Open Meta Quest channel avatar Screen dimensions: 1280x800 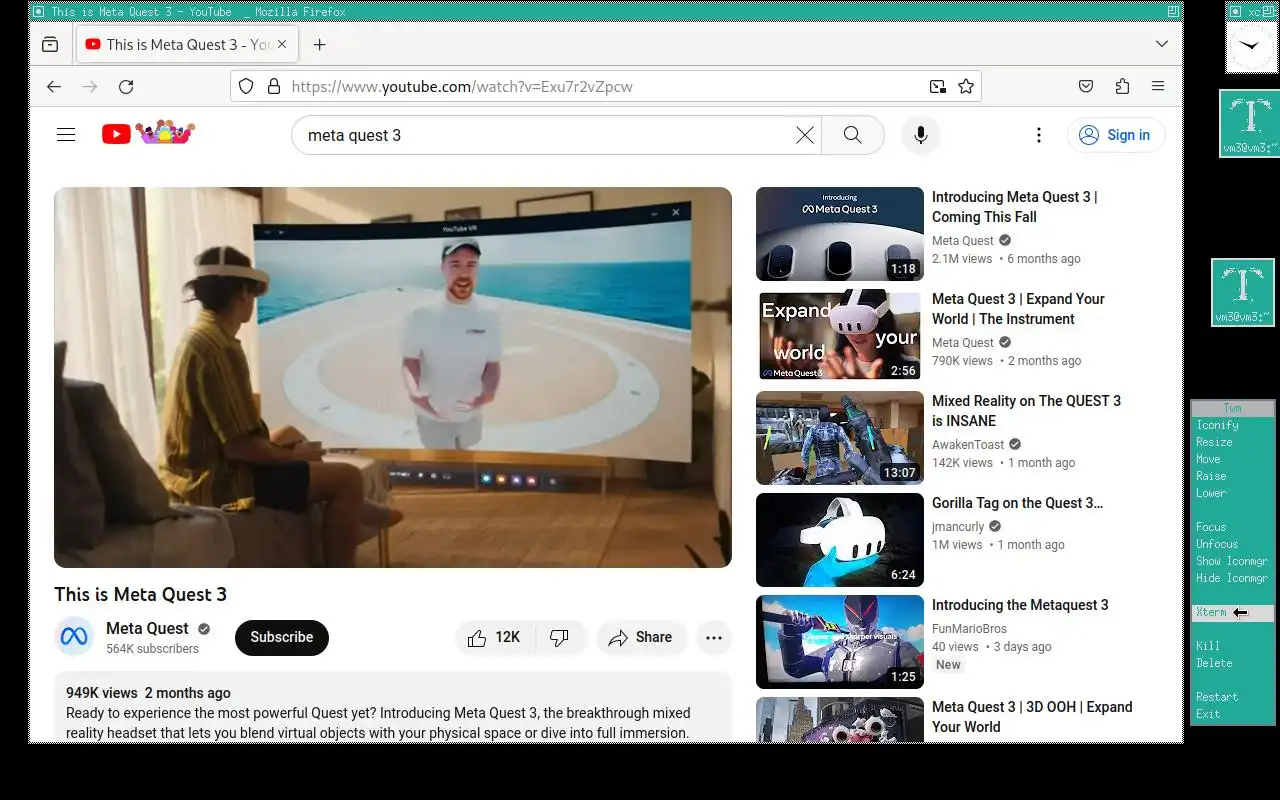coord(74,637)
